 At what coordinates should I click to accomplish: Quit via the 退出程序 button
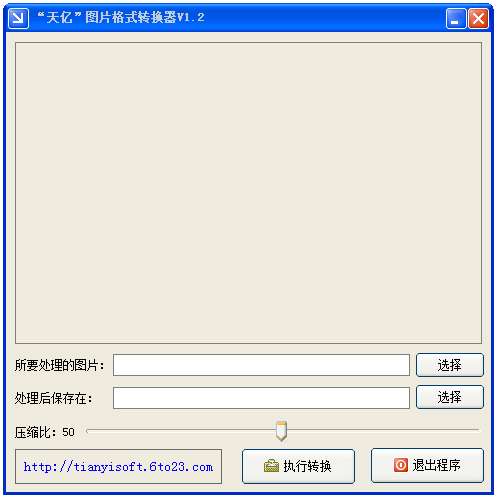[x=427, y=465]
